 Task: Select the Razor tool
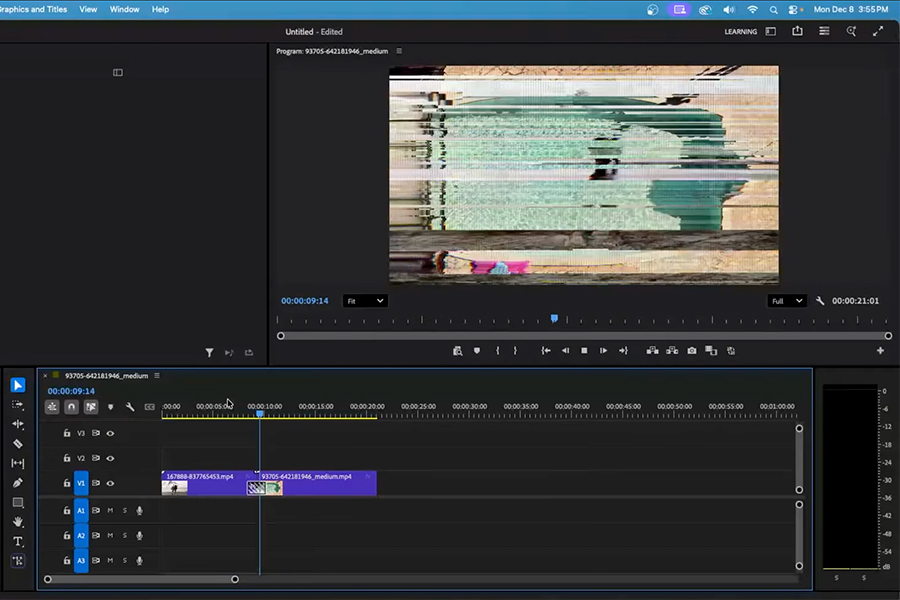click(x=15, y=443)
